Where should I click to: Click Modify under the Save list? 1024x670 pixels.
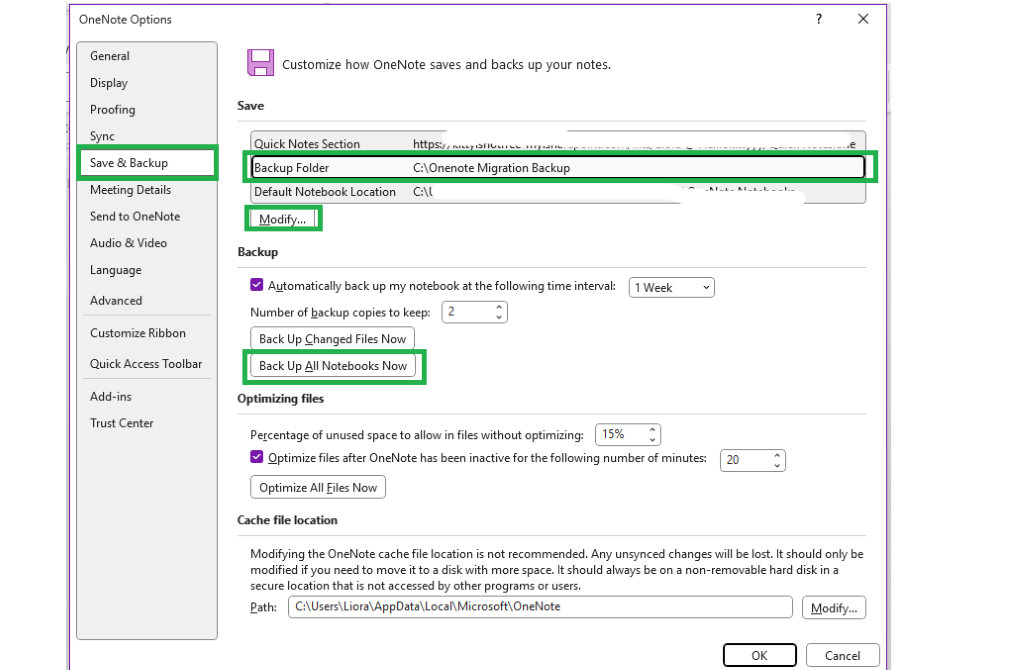coord(282,219)
